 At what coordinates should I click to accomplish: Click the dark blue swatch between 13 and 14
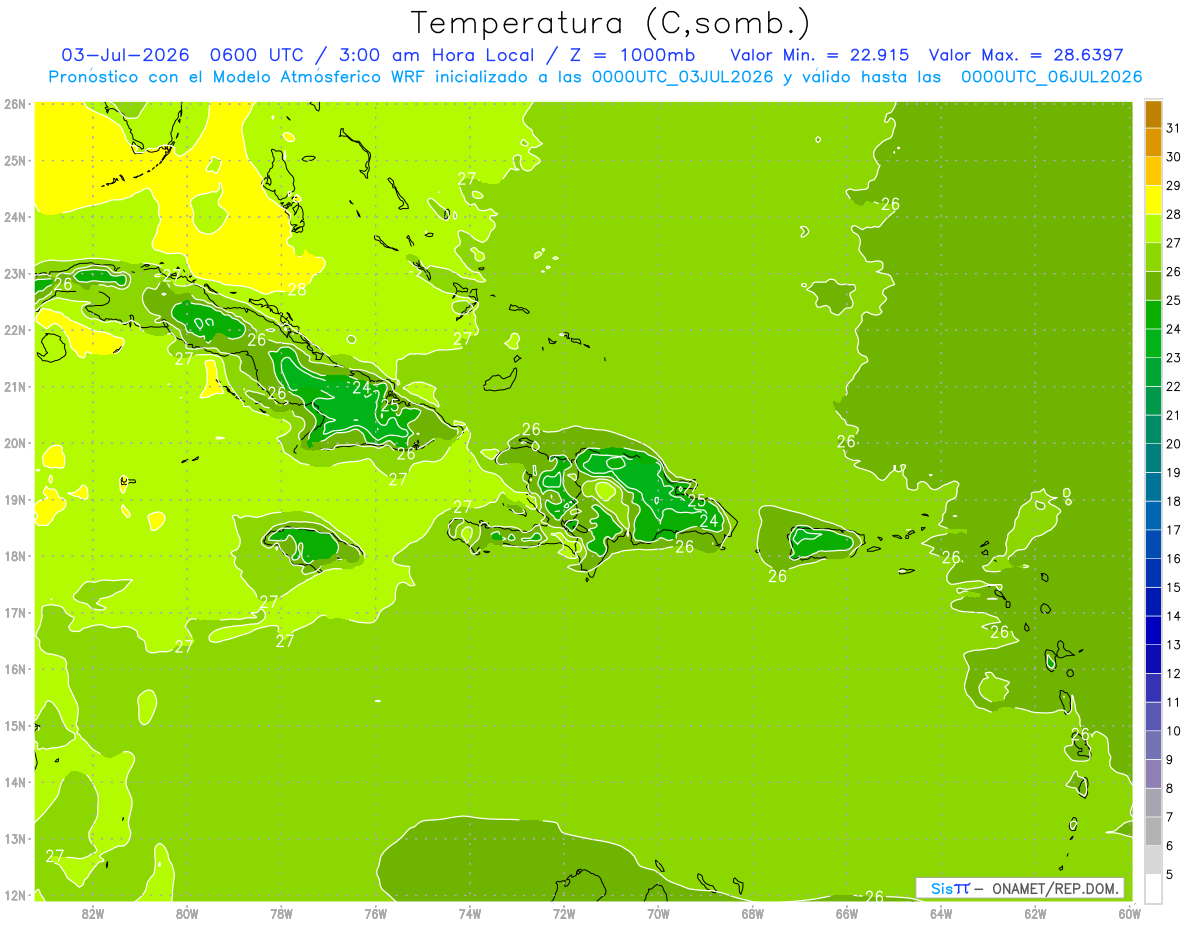[1153, 630]
